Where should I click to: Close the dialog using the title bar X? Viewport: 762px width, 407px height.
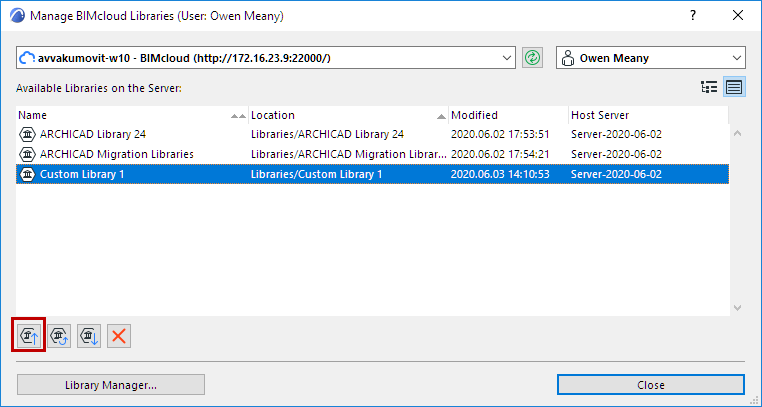738,16
